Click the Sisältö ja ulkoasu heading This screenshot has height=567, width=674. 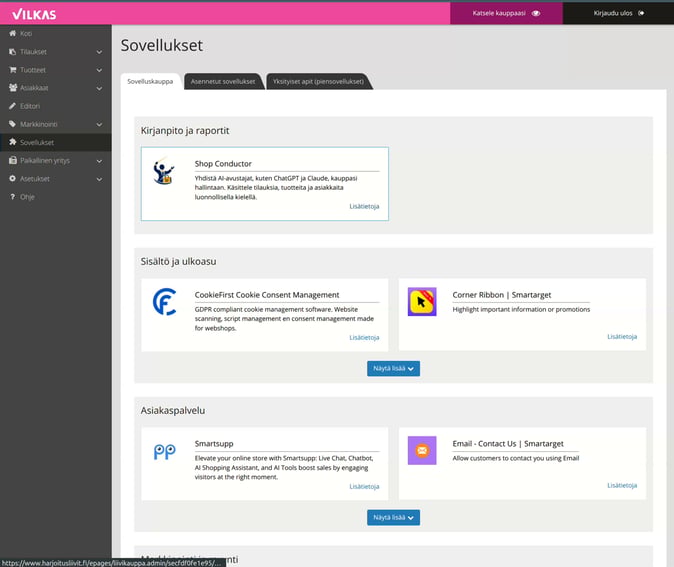click(x=178, y=261)
